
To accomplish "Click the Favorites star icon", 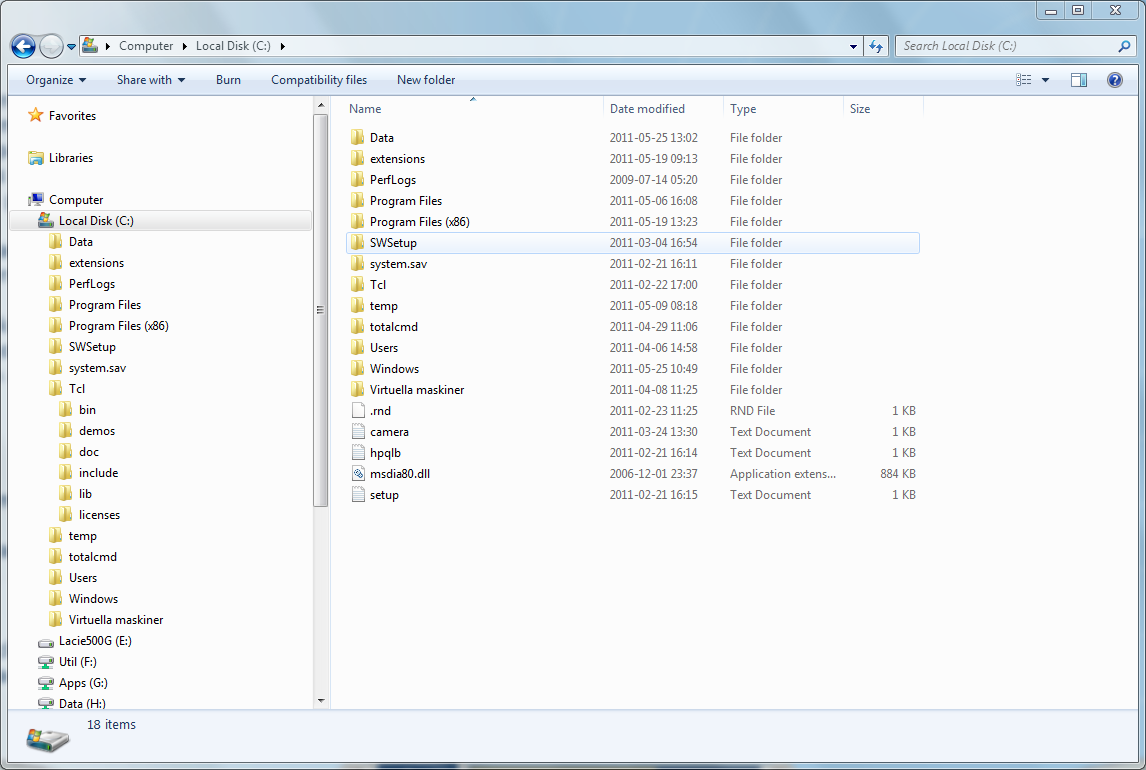I will click(36, 116).
